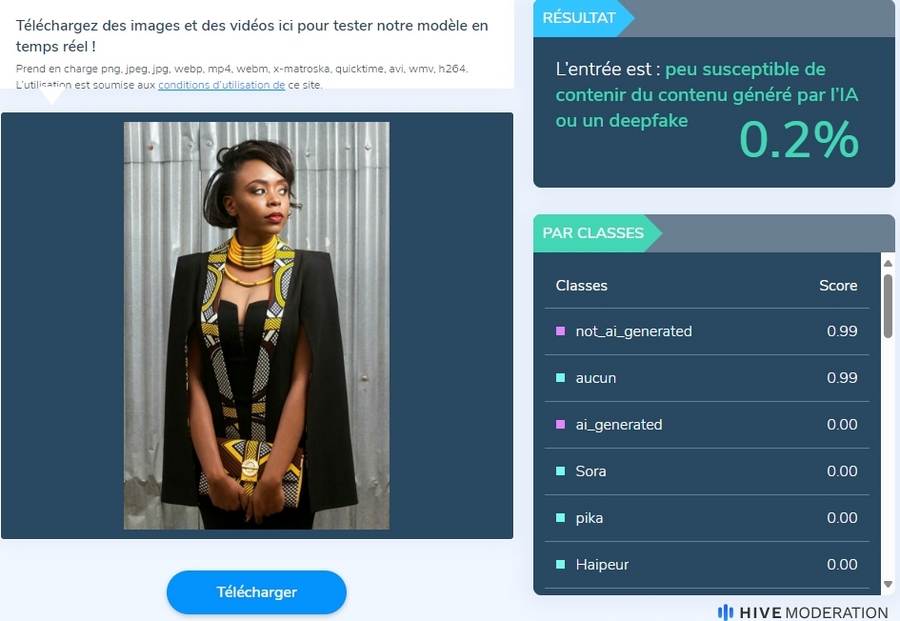
Task: Click the pink swatch beside ai_generated
Action: point(561,425)
